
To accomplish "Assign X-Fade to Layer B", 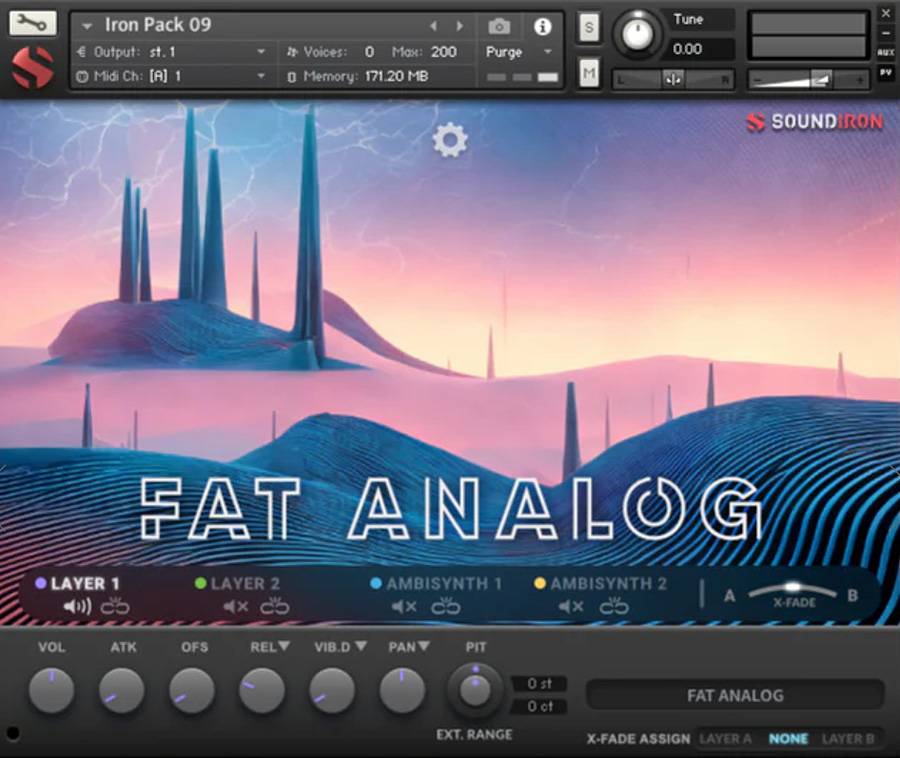I will pos(848,738).
